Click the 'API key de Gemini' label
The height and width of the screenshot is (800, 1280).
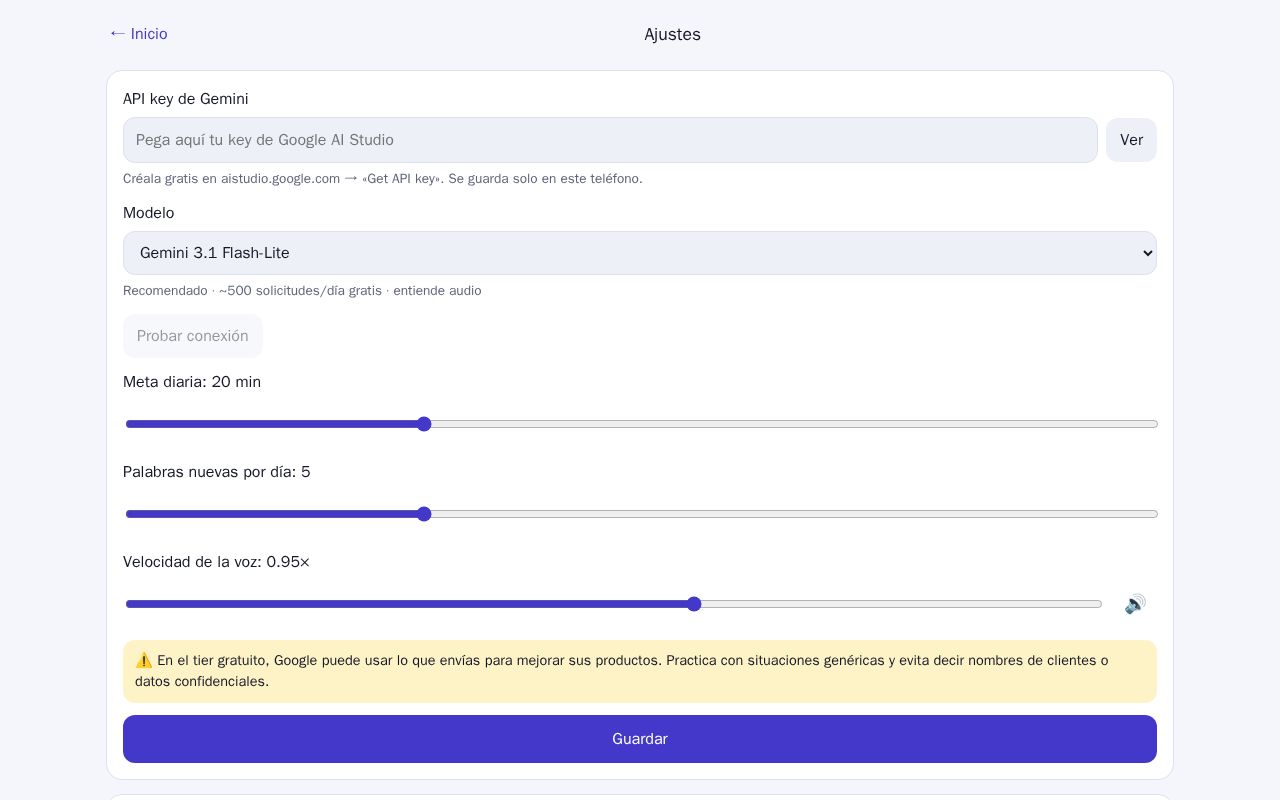coord(186,99)
